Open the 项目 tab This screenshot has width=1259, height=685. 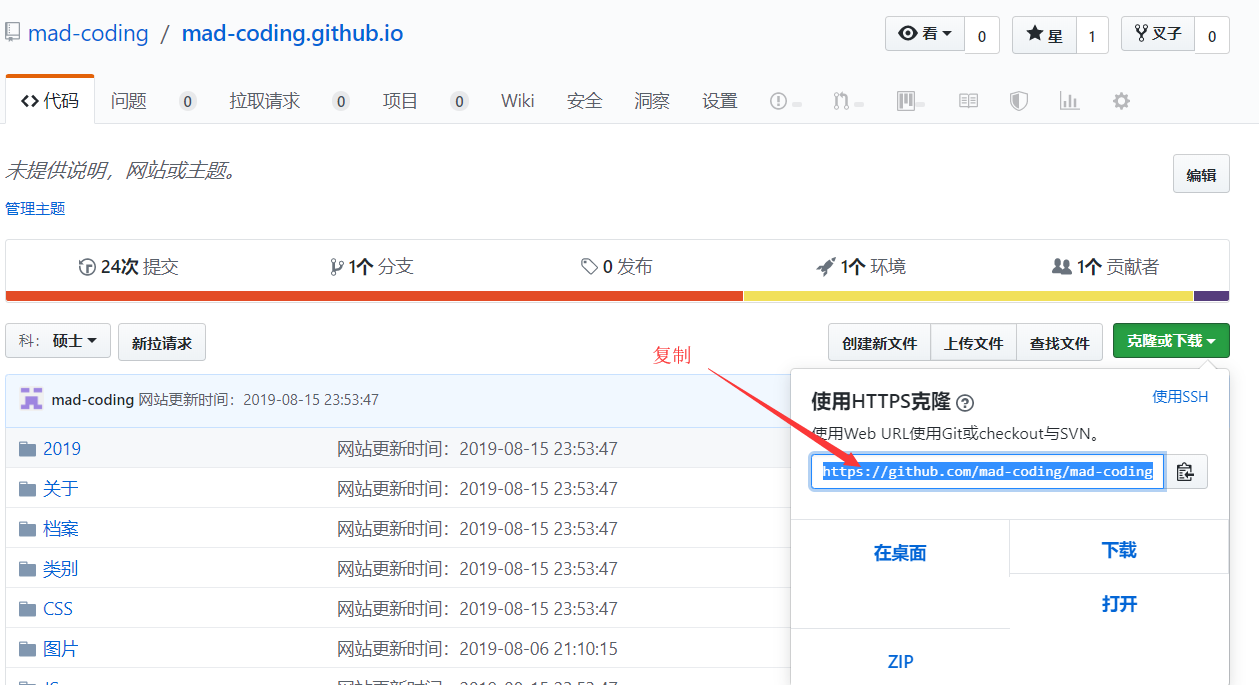400,101
